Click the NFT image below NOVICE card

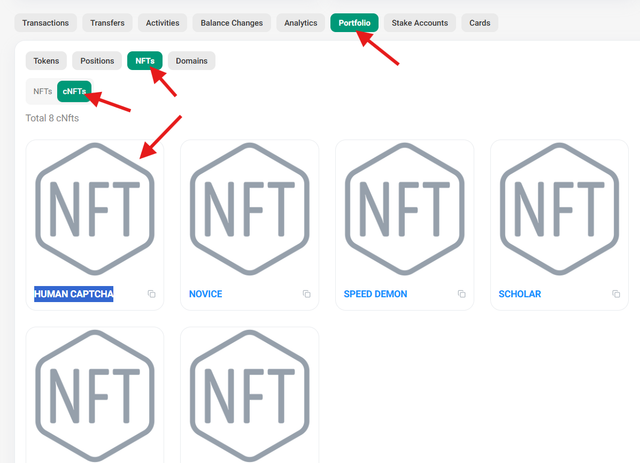250,396
